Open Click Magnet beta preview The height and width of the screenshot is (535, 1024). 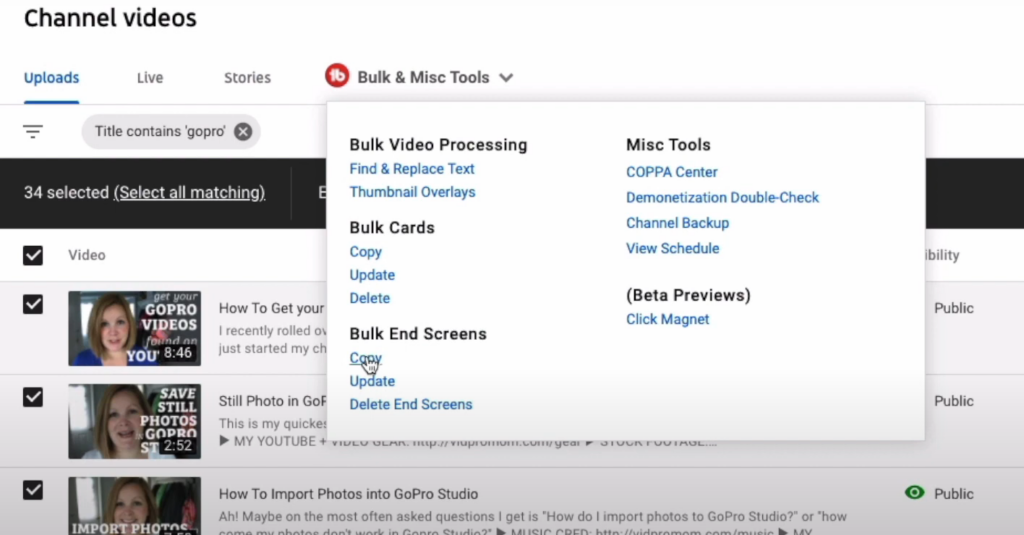point(667,319)
